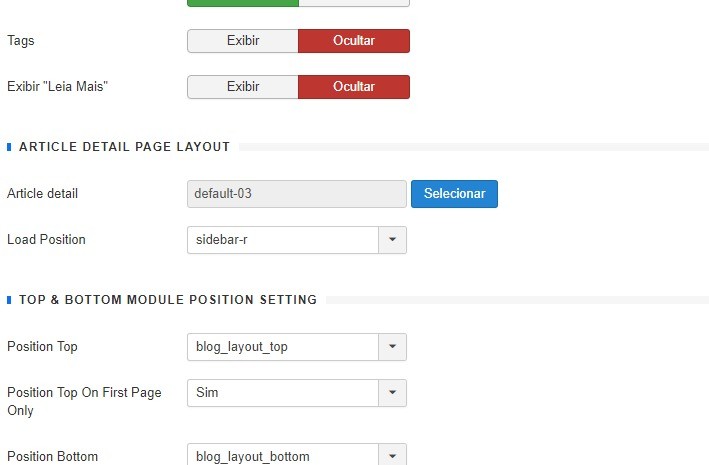Focus the Article detail default-03 field
The height and width of the screenshot is (465, 709).
pyautogui.click(x=296, y=194)
